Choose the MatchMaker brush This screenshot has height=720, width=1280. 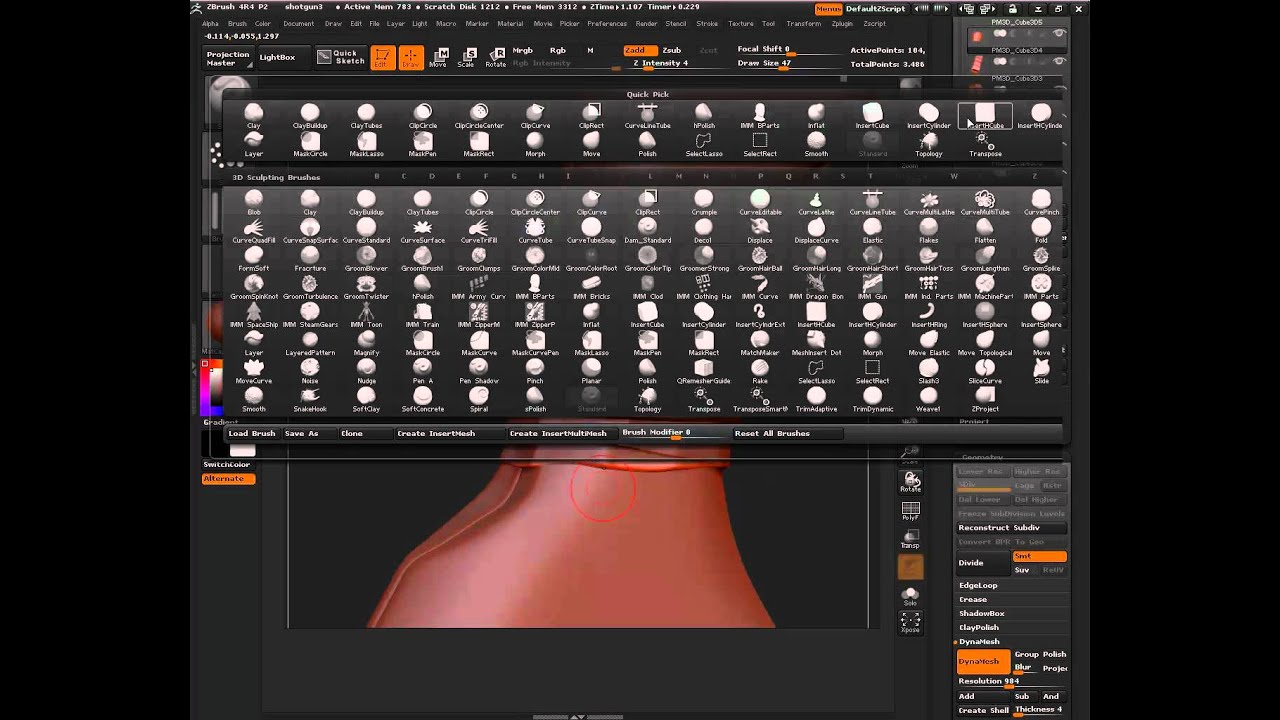pos(760,343)
